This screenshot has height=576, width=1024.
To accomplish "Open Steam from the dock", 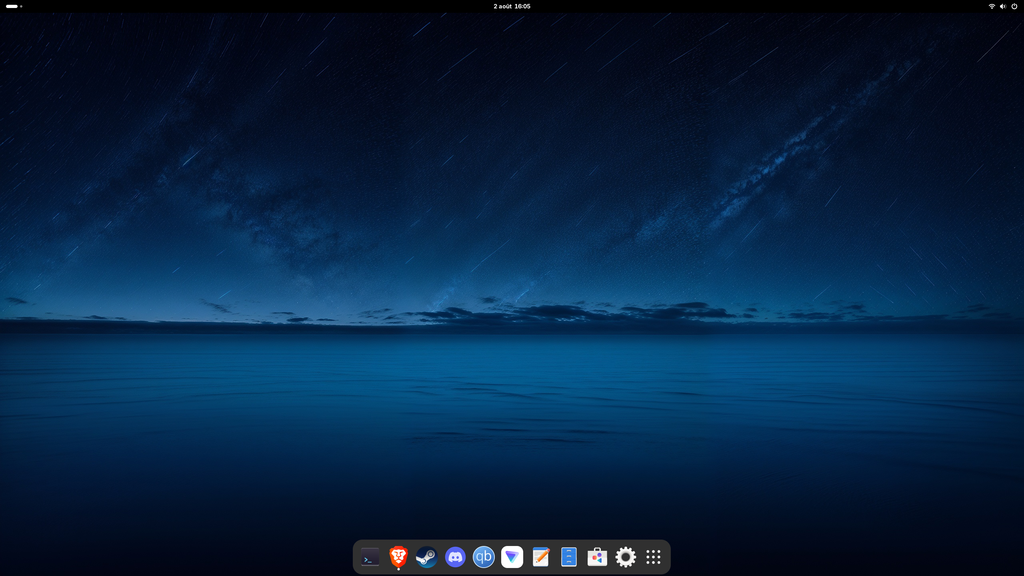I will tap(427, 557).
